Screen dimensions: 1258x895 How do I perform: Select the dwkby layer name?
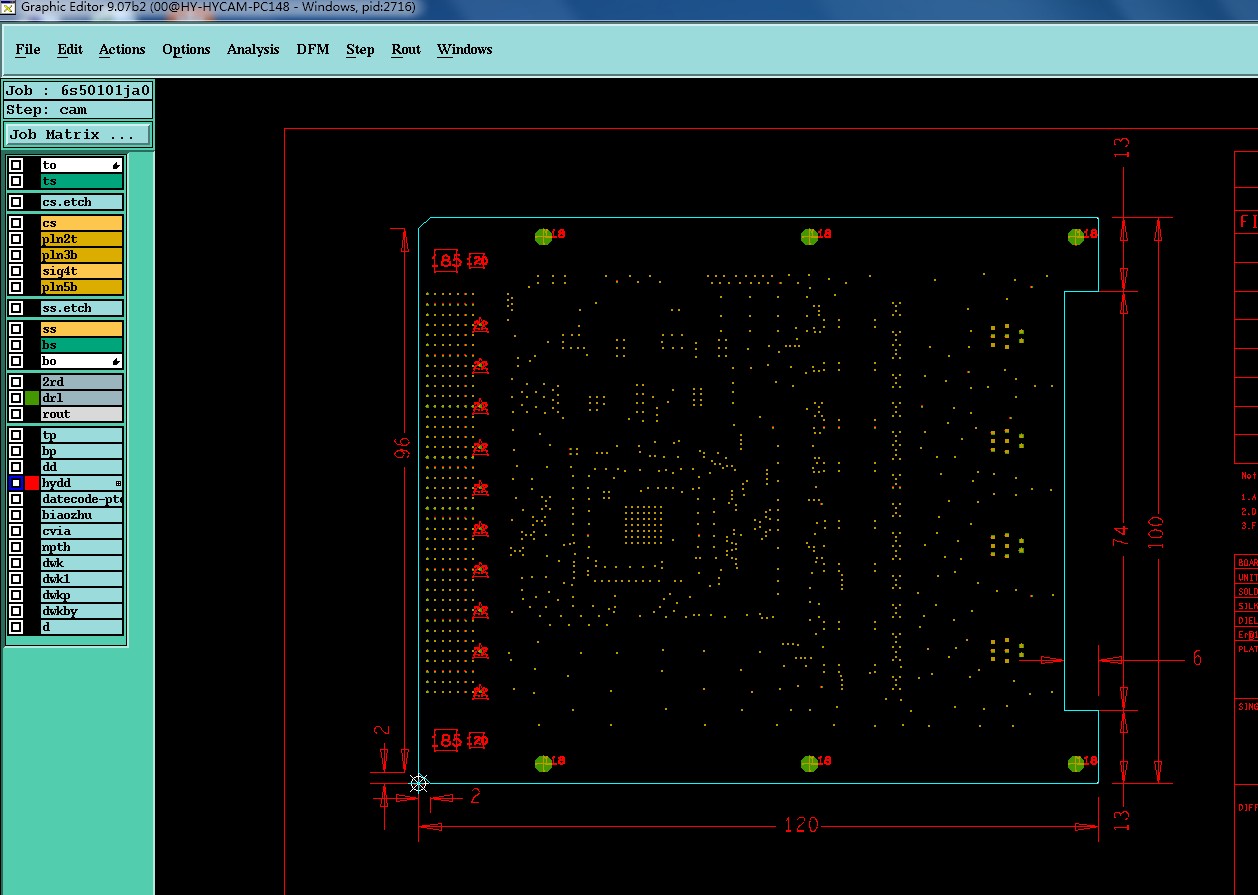(x=82, y=611)
